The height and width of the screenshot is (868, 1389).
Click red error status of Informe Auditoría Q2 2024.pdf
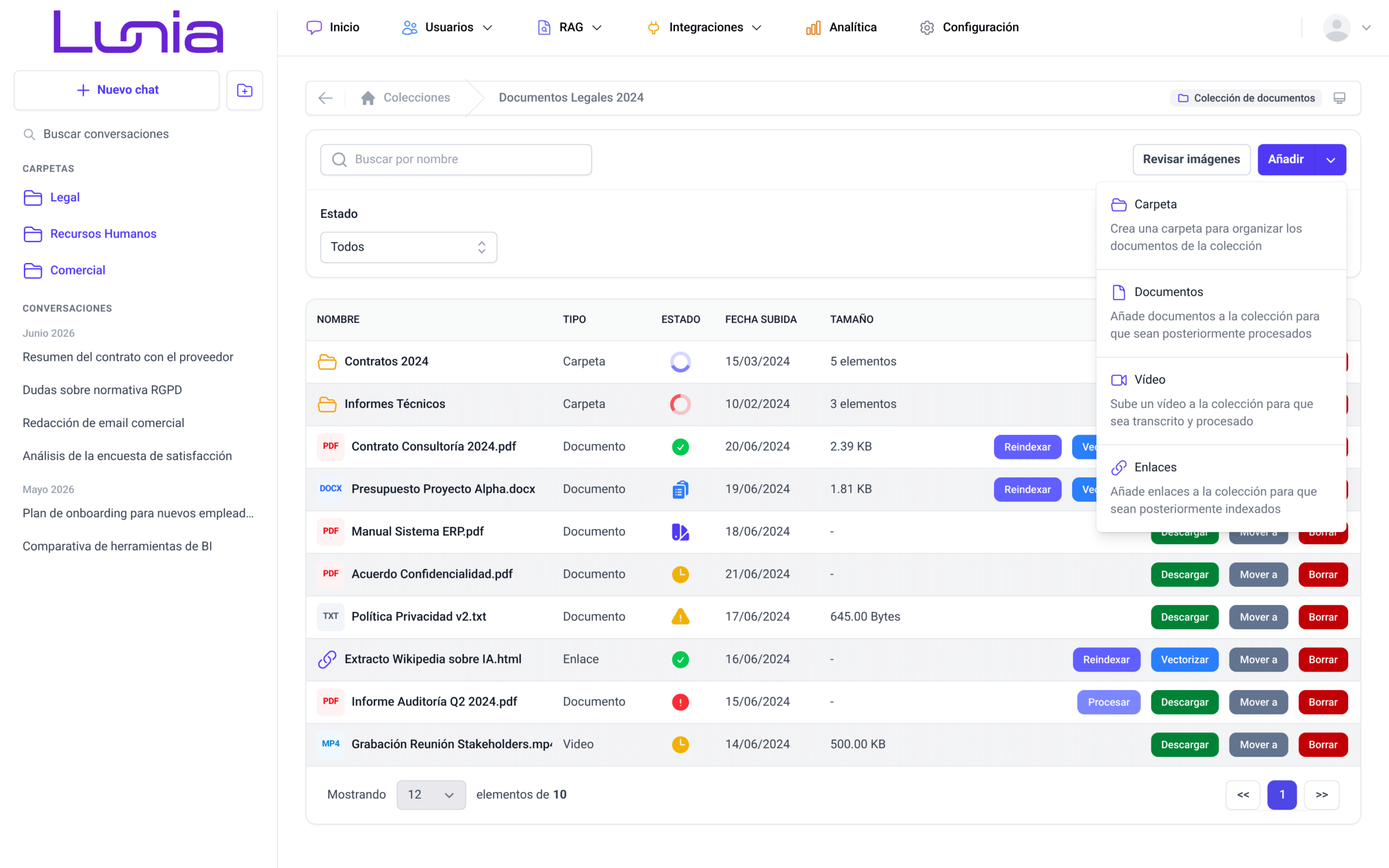[x=680, y=701]
